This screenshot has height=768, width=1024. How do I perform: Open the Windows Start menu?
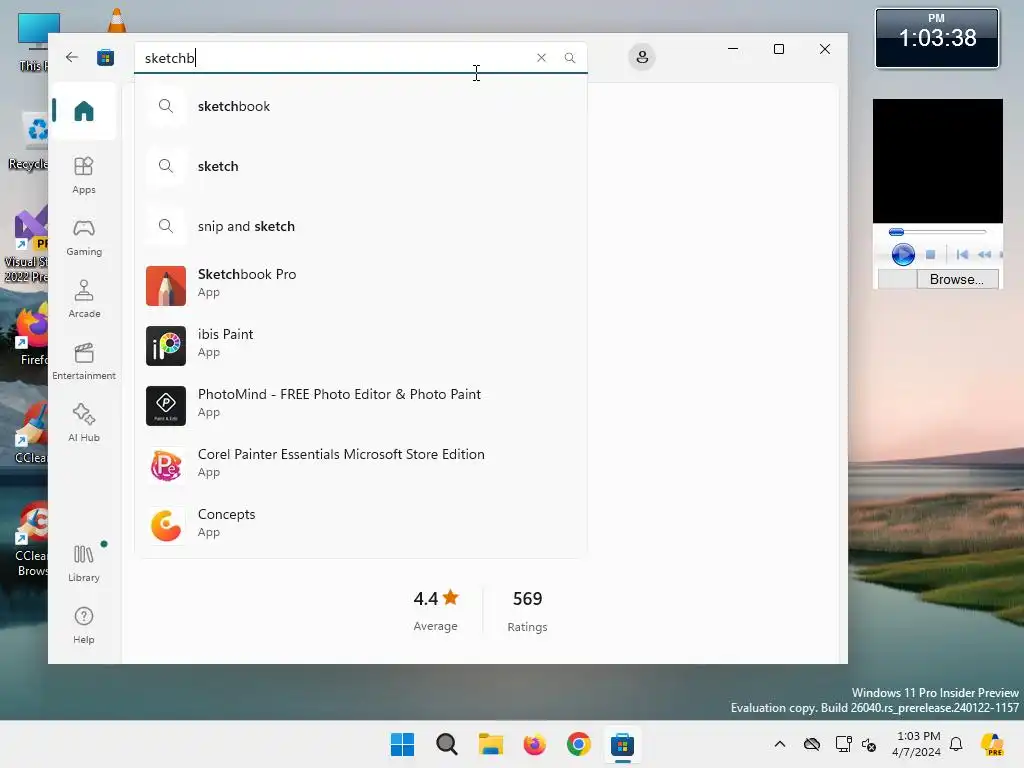coord(402,744)
